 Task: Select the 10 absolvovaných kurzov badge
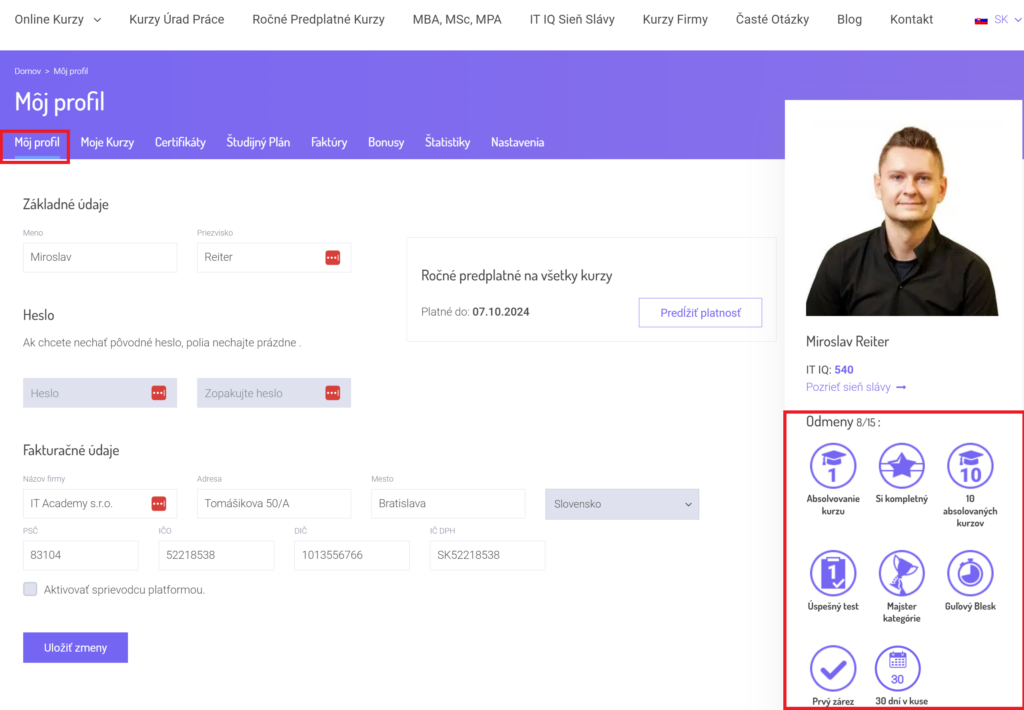969,465
